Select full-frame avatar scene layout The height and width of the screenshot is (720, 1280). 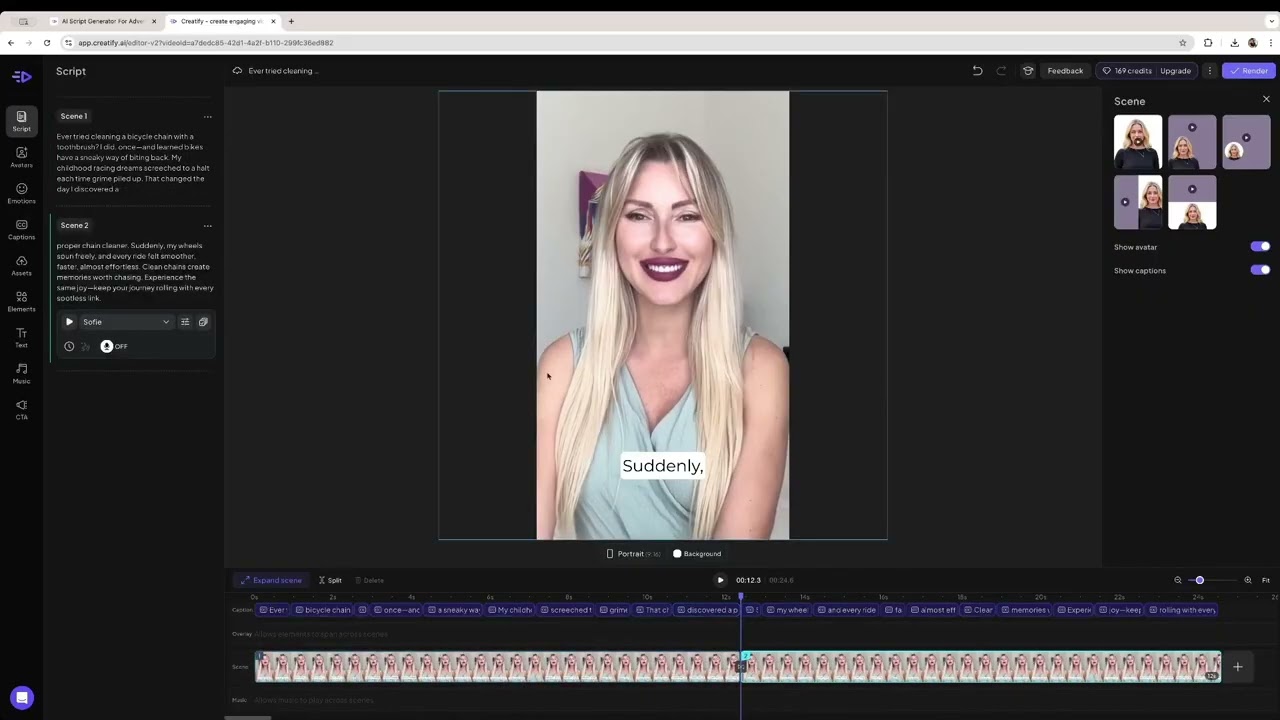click(x=1138, y=142)
